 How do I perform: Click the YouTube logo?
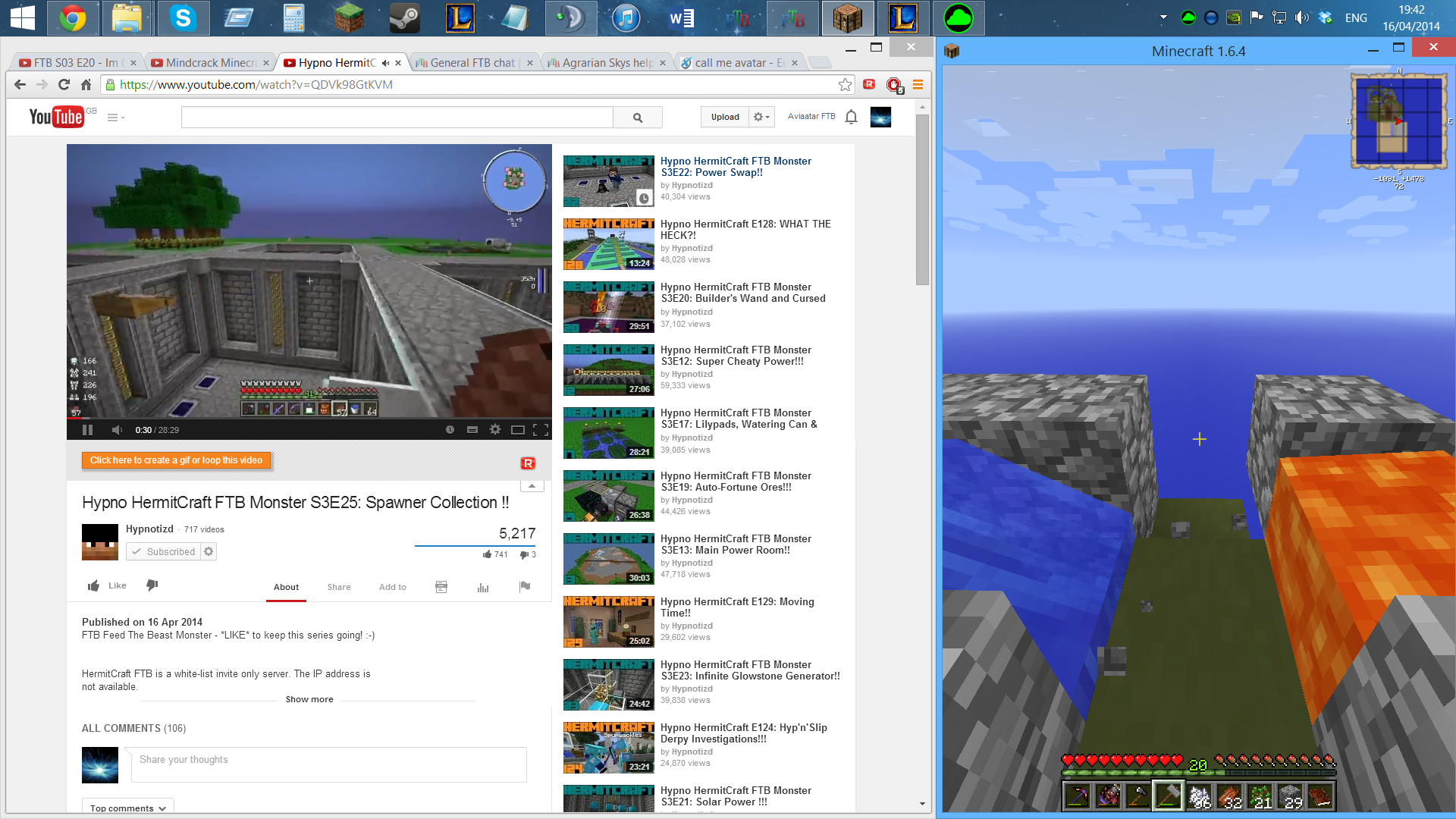point(56,117)
